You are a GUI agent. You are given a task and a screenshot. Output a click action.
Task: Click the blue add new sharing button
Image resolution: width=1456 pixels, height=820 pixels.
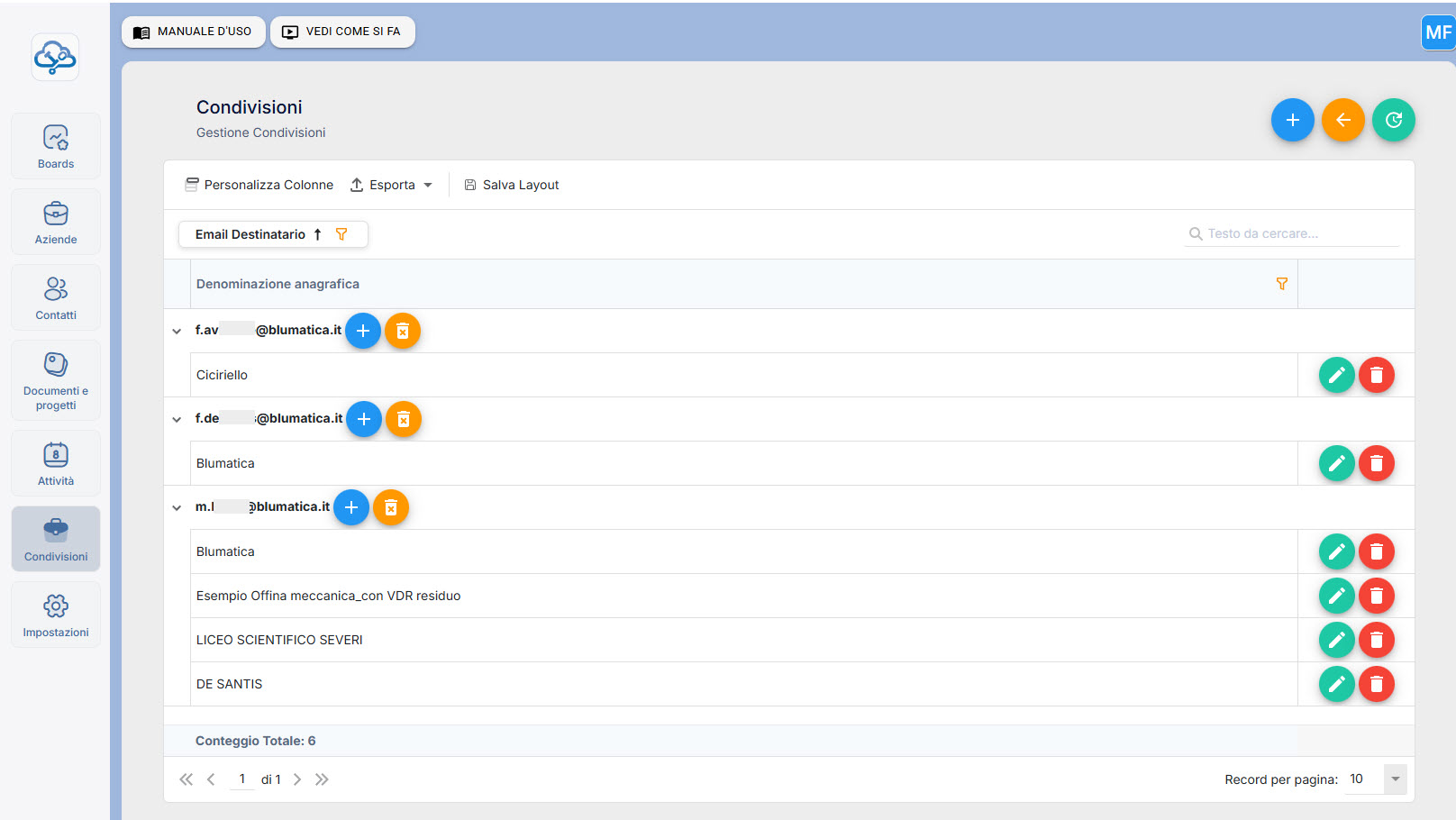point(1292,120)
